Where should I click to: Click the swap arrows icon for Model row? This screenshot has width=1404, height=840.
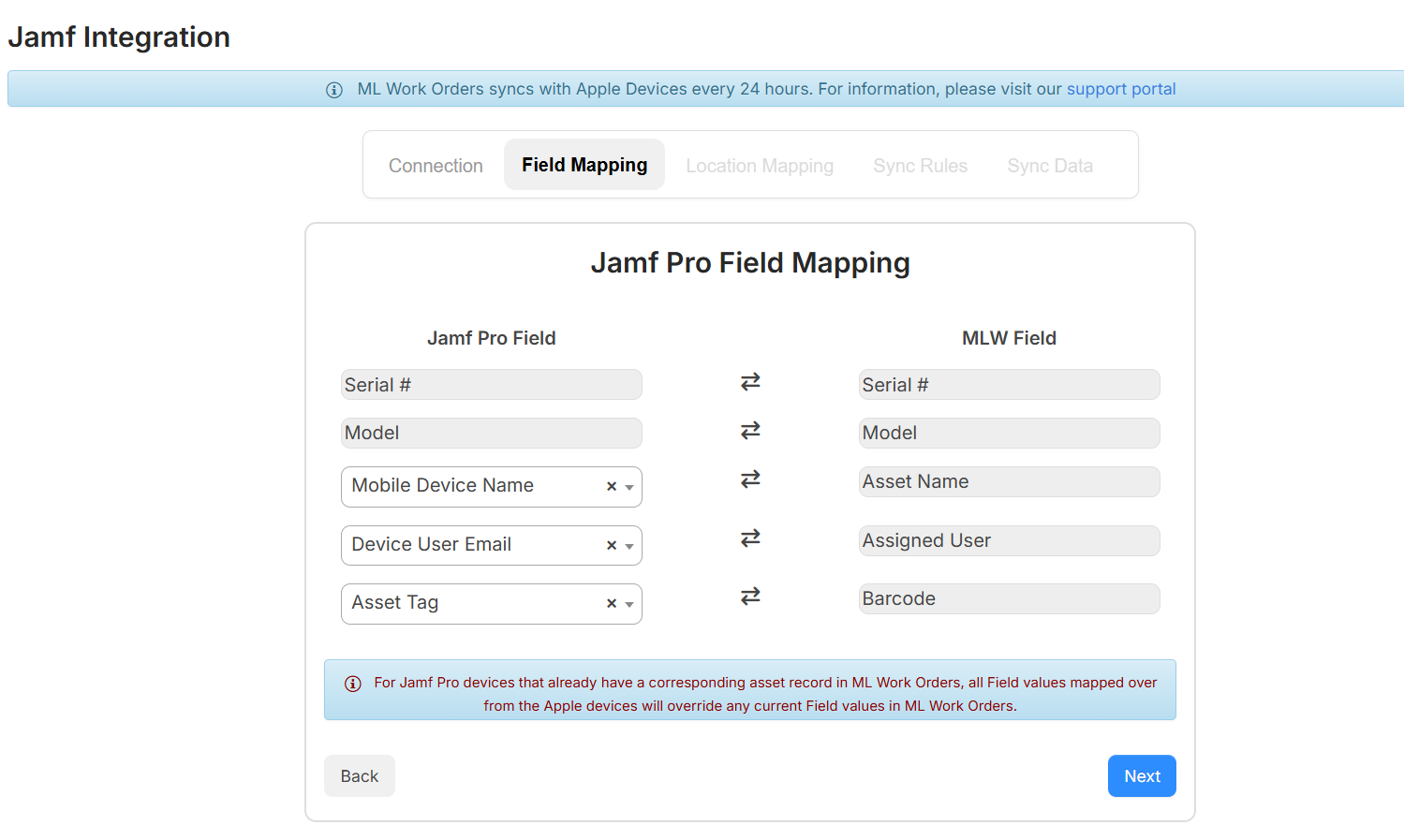(750, 431)
